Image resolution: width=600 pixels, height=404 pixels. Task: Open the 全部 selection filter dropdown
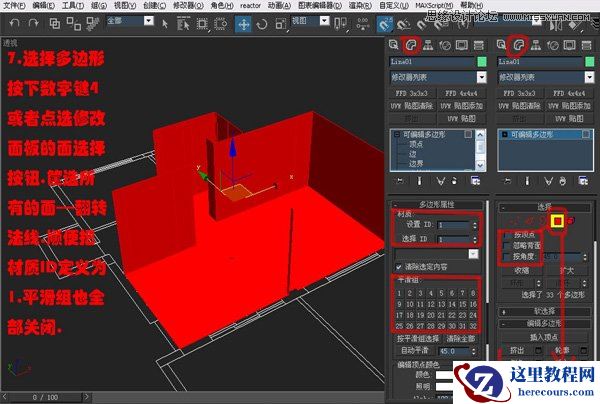[x=148, y=21]
